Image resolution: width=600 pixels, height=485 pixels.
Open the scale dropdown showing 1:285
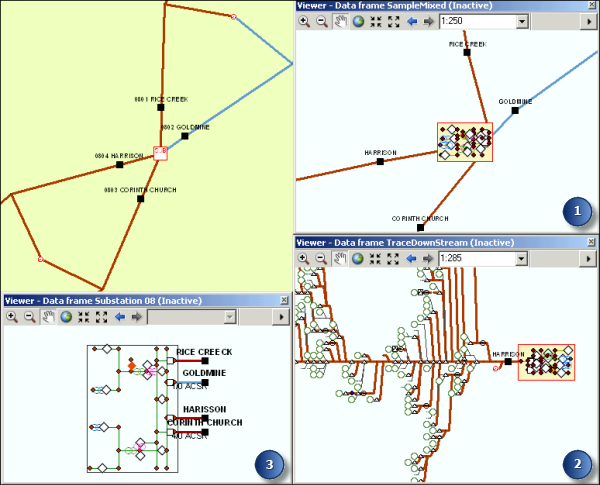tap(521, 258)
